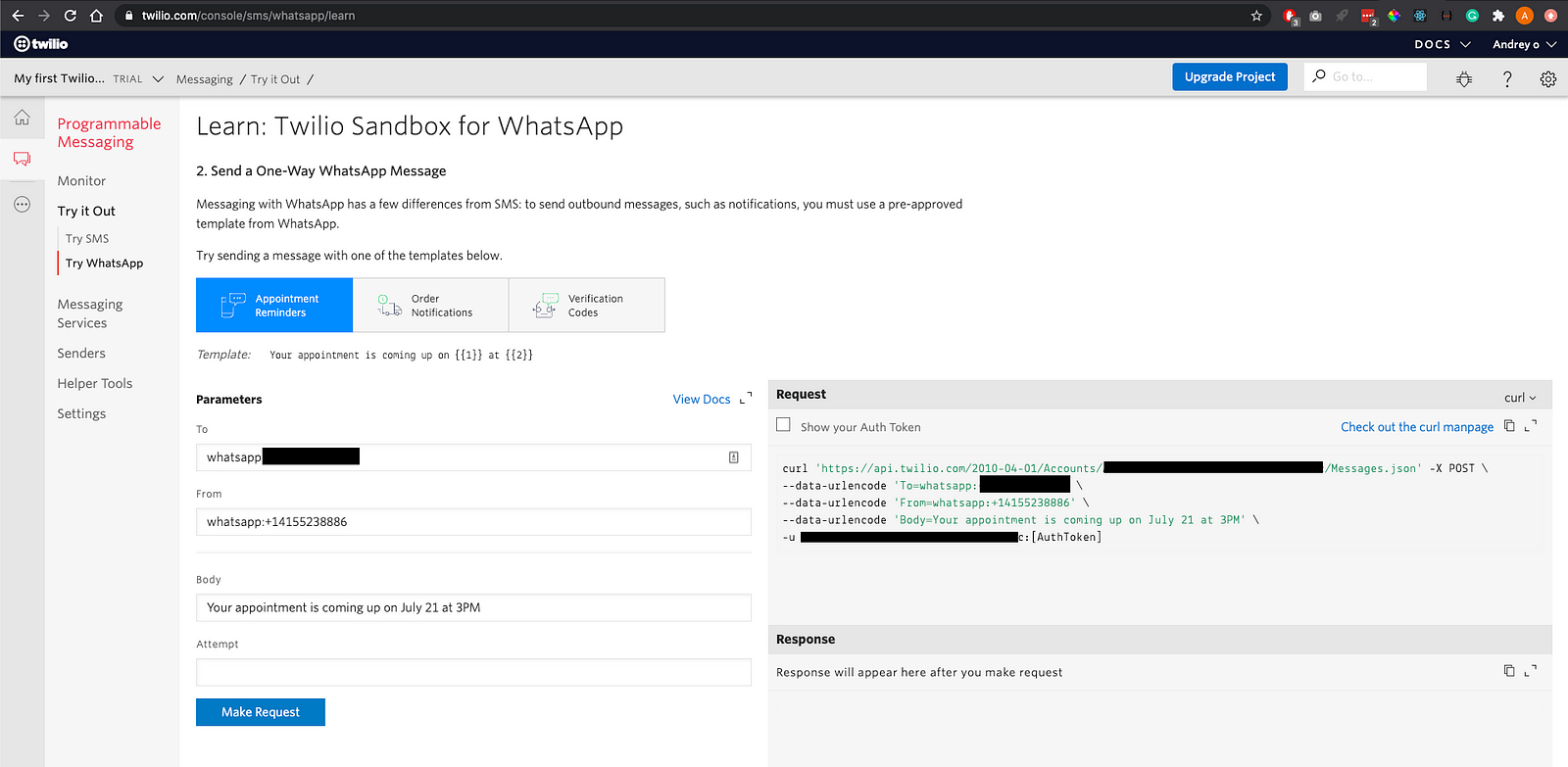Open Programmable Messaging heading link
Viewport: 1568px width, 767px height.
109,132
